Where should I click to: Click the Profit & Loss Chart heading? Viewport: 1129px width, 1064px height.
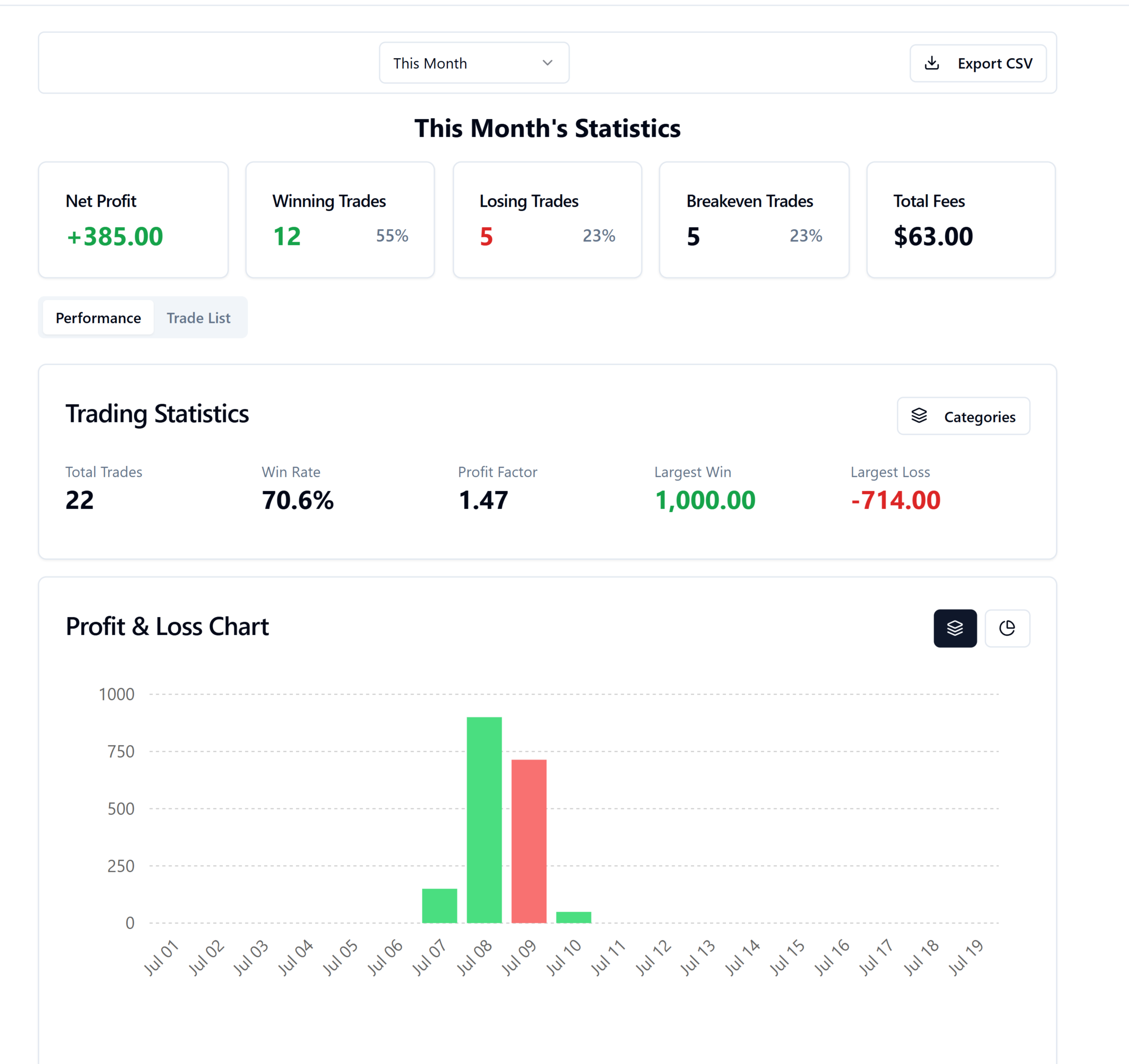167,626
